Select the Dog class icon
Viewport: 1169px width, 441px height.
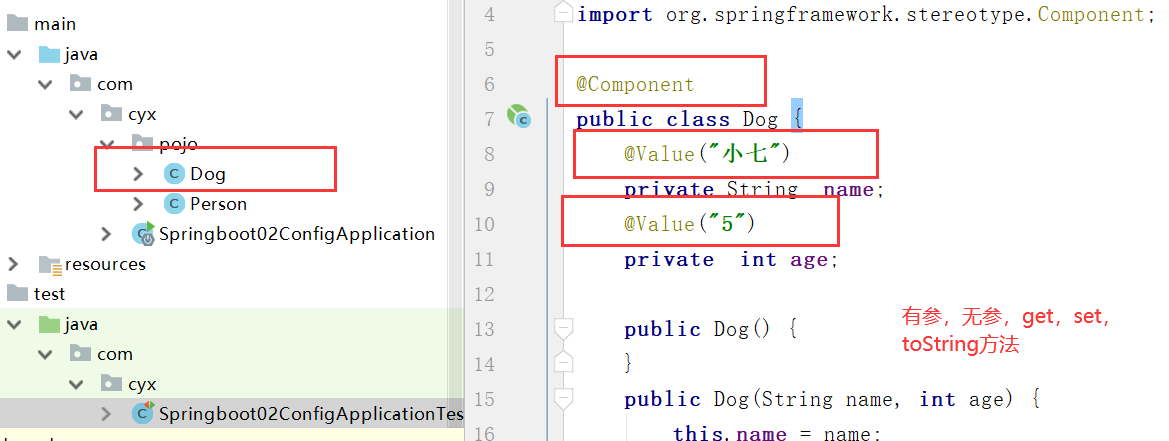pos(174,174)
